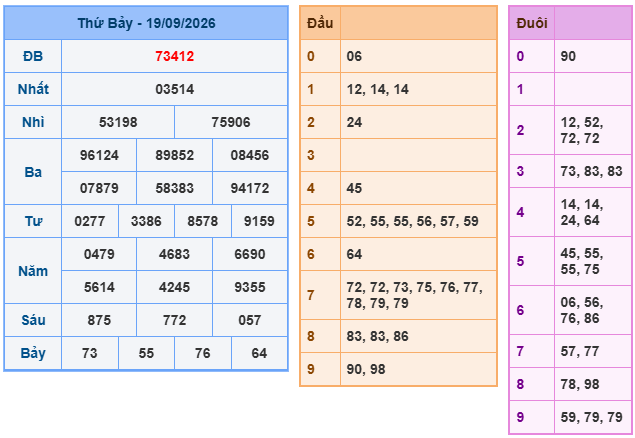Viewport: 635px width, 438px height.
Task: Select fifth prize number 6690
Action: [x=250, y=254]
